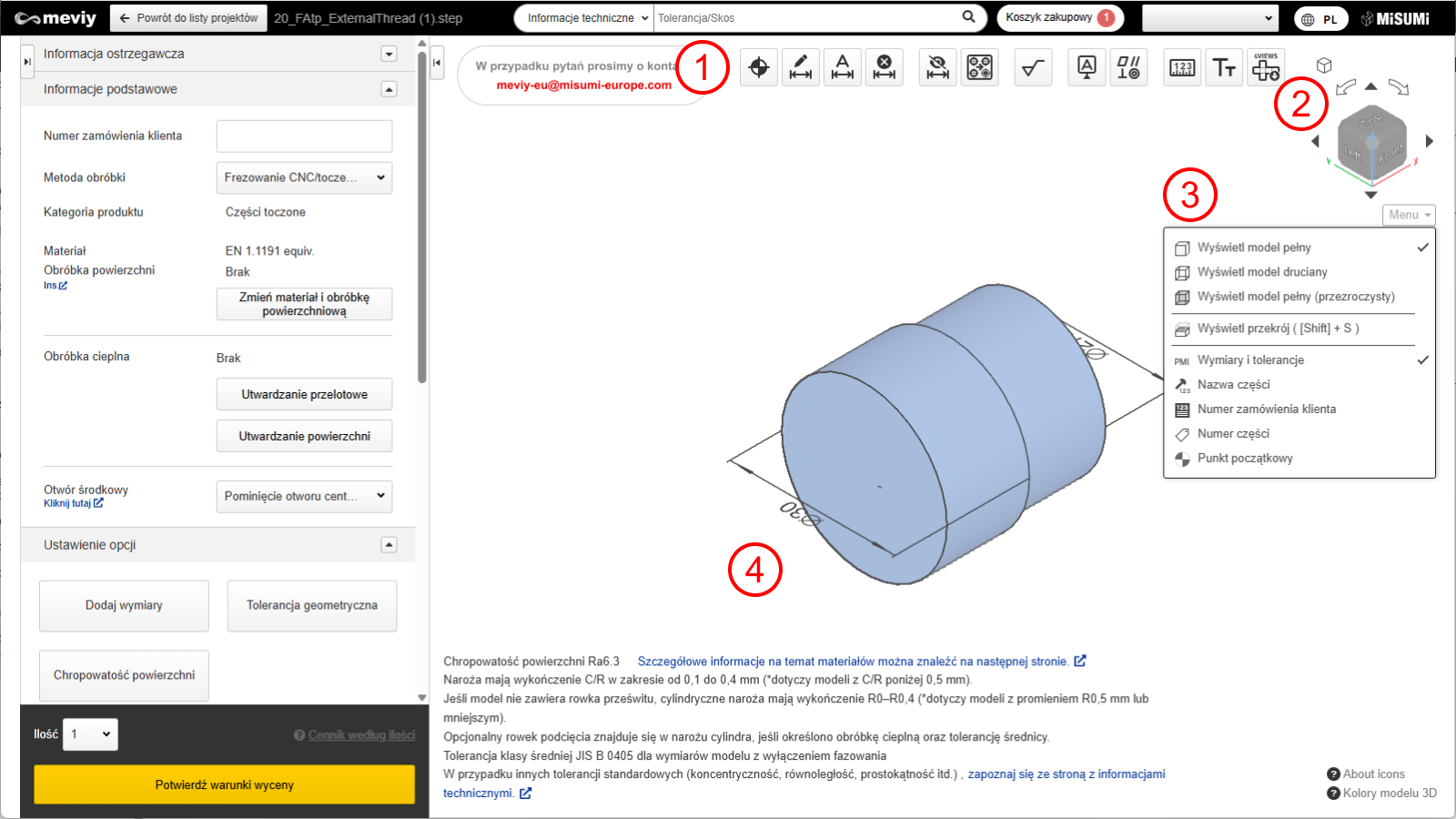Screen dimensions: 1456x819
Task: Click the text size Tt icon
Action: 1224,67
